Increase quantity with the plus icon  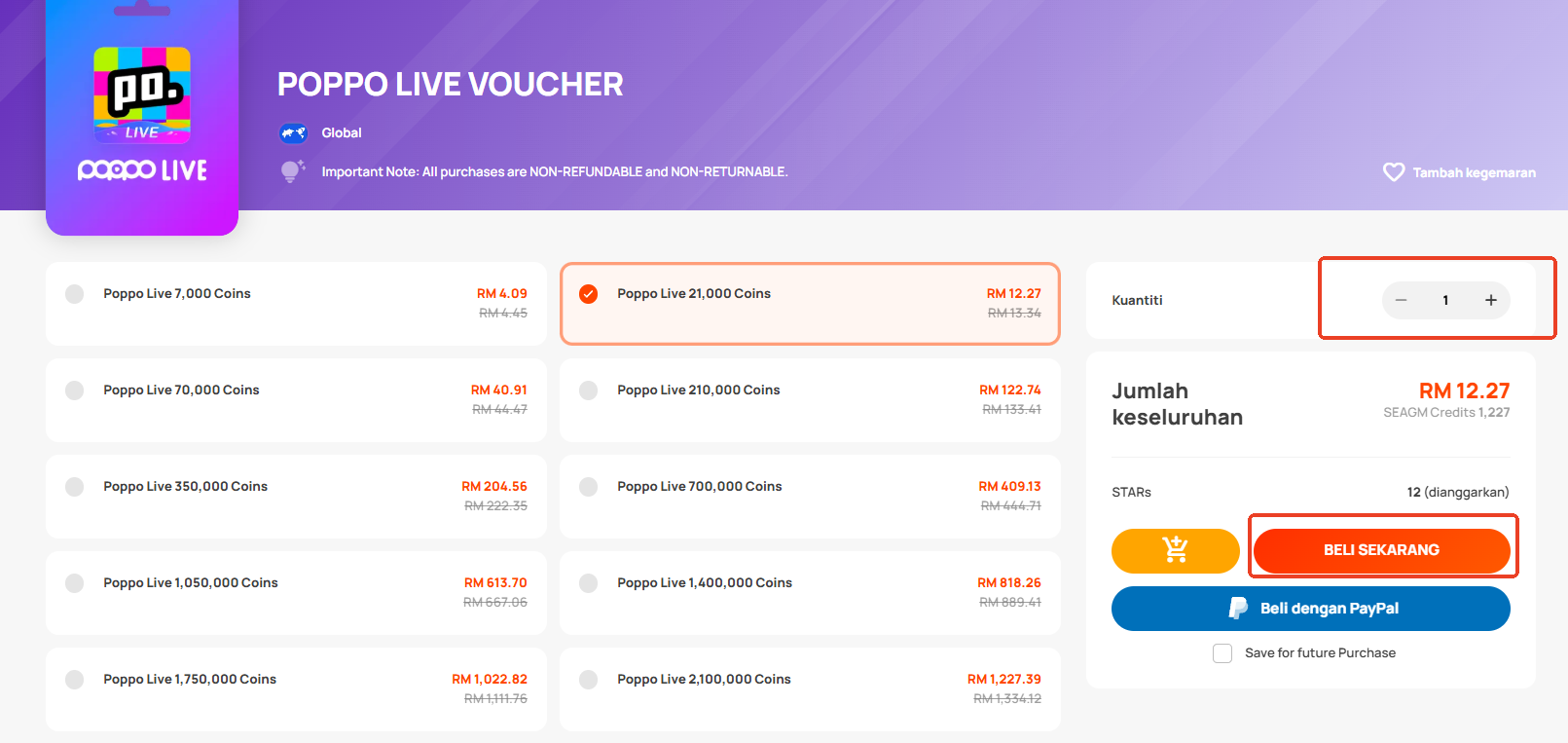1490,300
